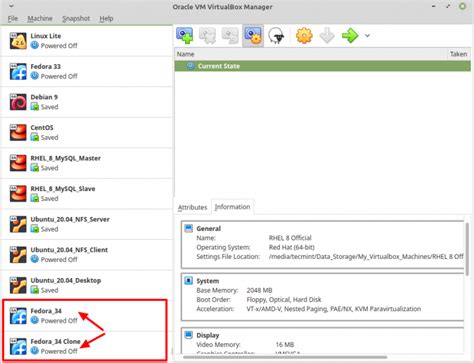This screenshot has width=474, height=363.
Task: Click the 'RHEL 8 Official' name value
Action: (x=290, y=238)
